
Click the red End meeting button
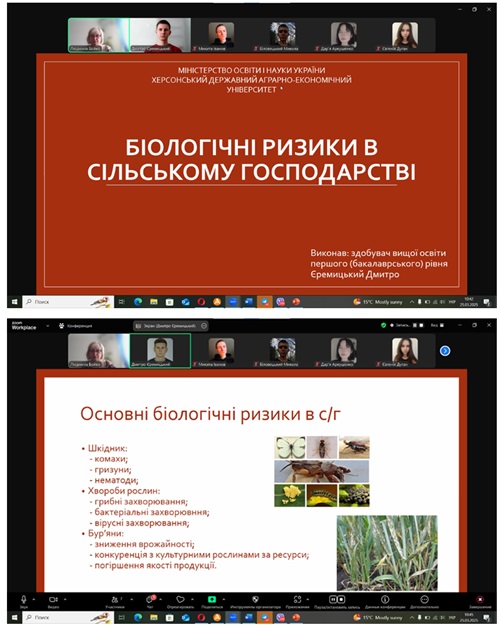[480, 599]
